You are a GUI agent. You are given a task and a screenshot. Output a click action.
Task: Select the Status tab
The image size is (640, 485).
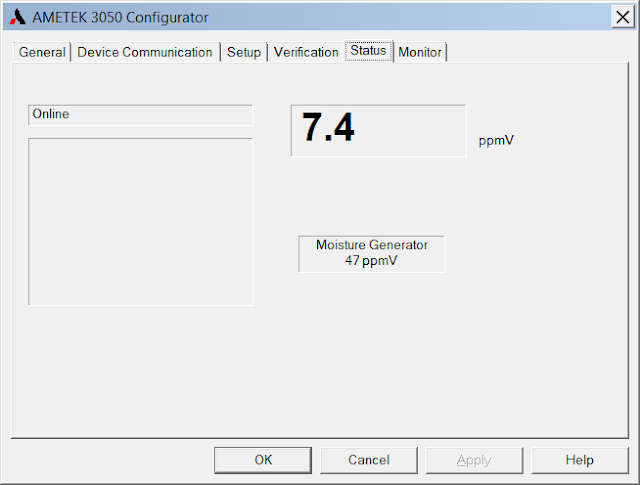pos(368,51)
